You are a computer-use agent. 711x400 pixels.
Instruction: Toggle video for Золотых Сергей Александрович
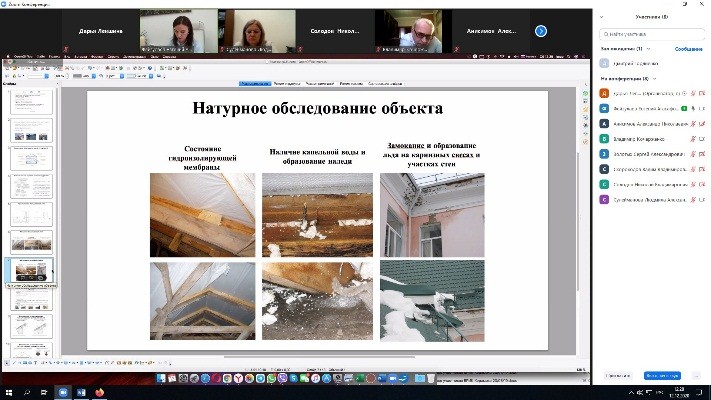point(702,154)
